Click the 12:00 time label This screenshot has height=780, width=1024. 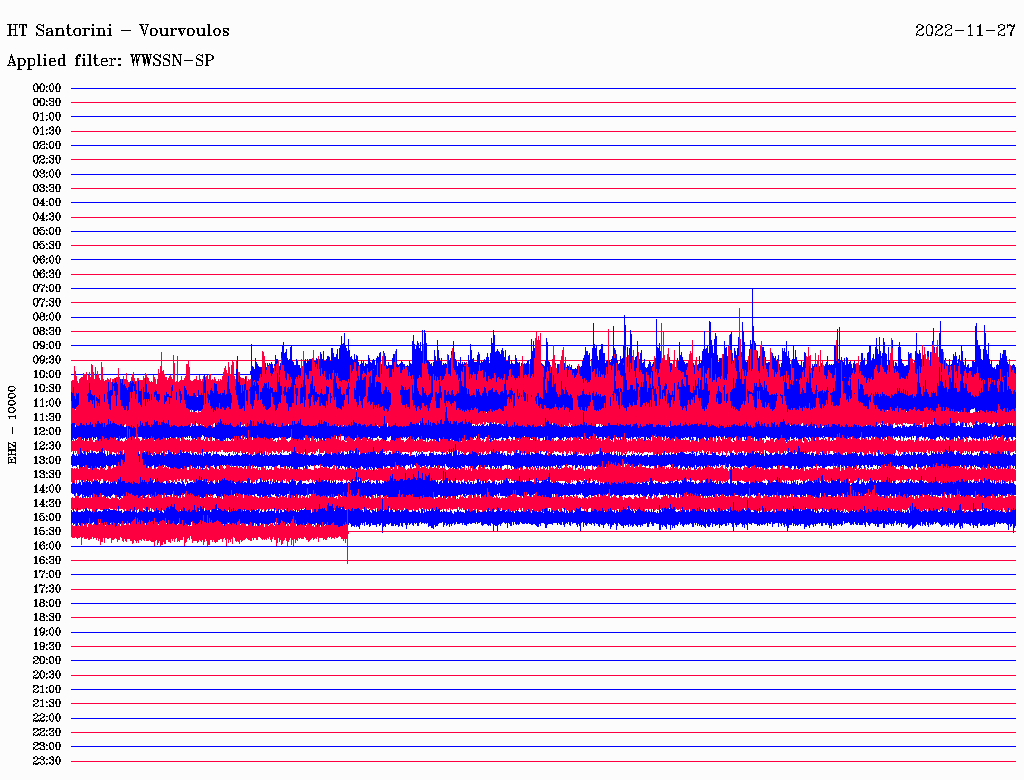pyautogui.click(x=47, y=431)
